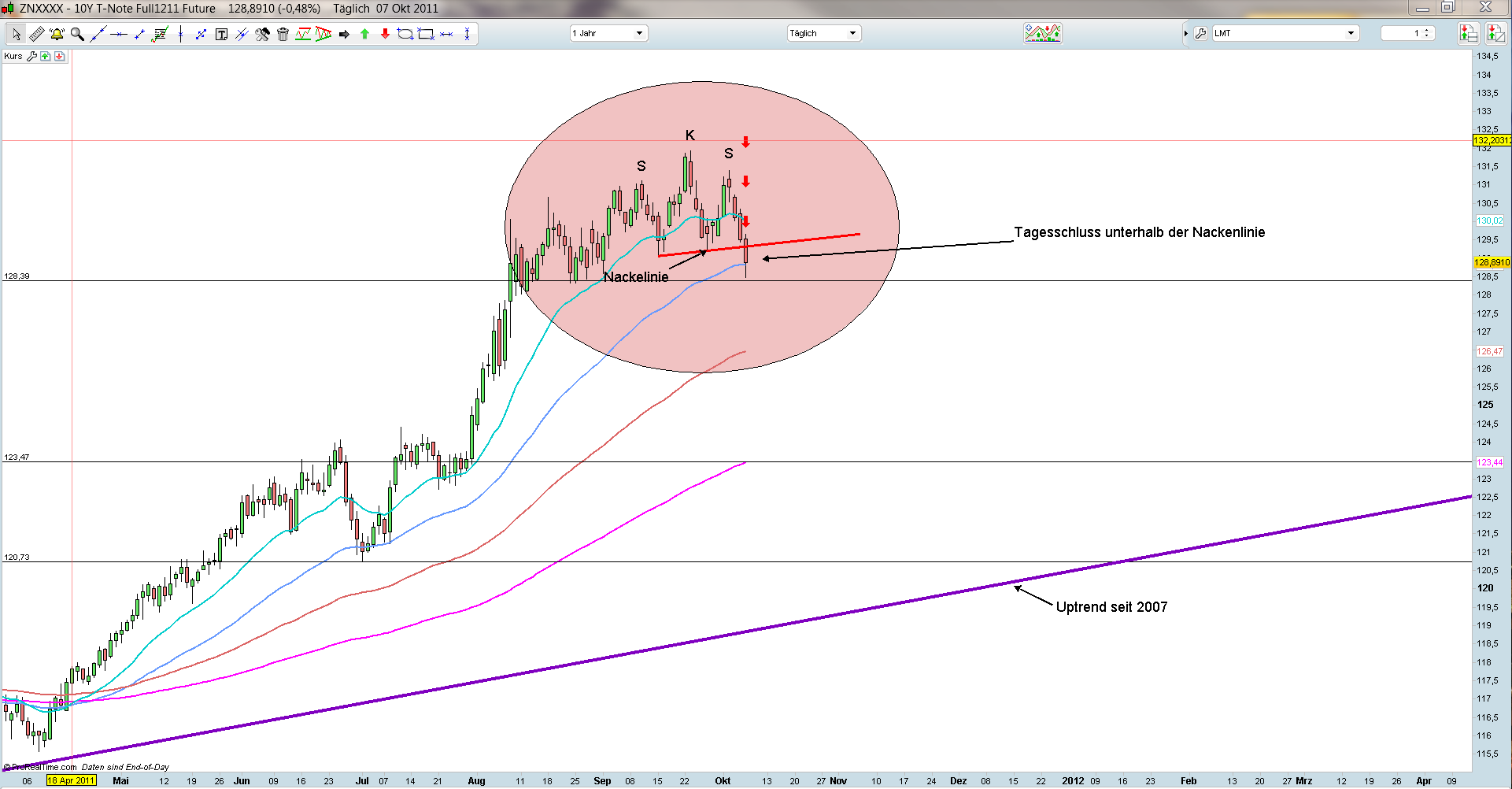Viewport: 1512px width, 789px height.
Task: Select the text annotation tool
Action: tap(221, 34)
